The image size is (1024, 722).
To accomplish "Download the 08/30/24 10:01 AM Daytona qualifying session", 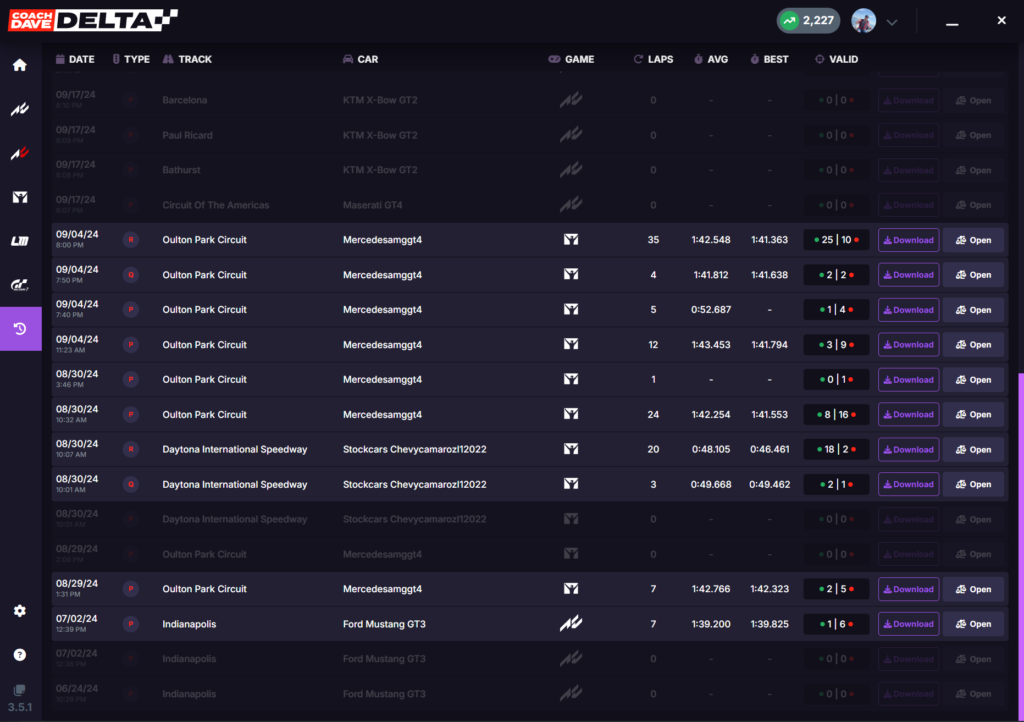I will pos(908,484).
